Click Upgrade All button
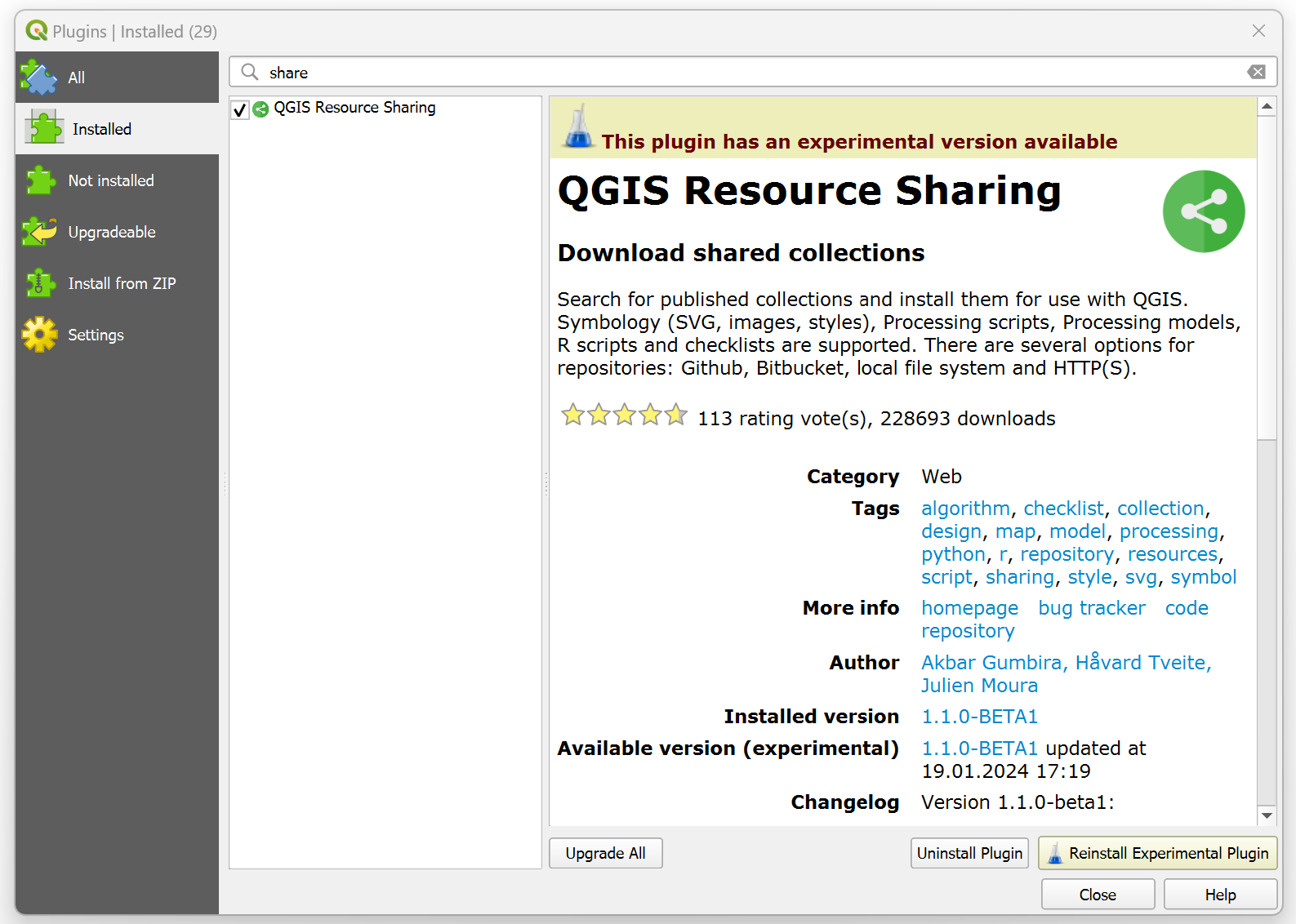The width and height of the screenshot is (1296, 924). pyautogui.click(x=606, y=853)
